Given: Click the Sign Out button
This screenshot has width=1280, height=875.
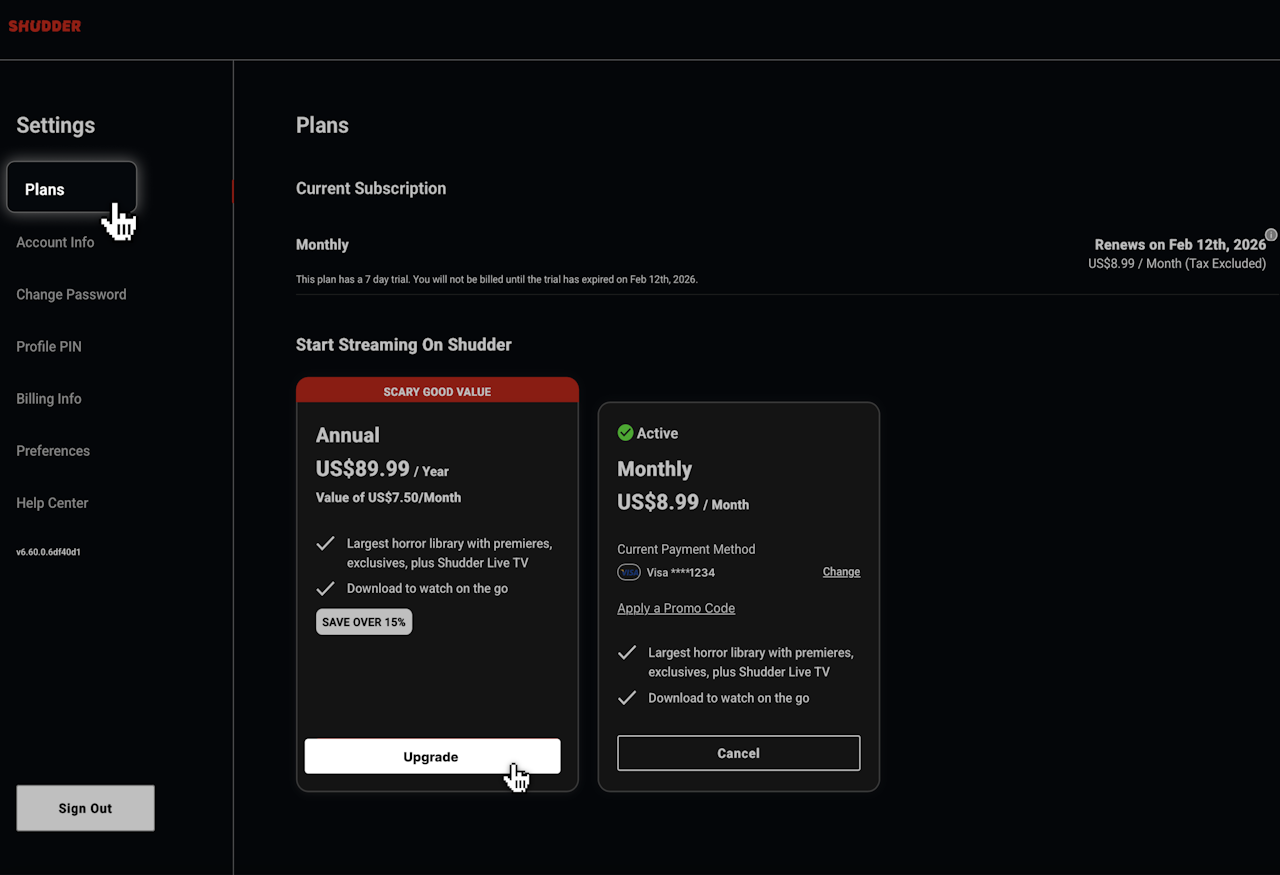Looking at the screenshot, I should coord(85,807).
